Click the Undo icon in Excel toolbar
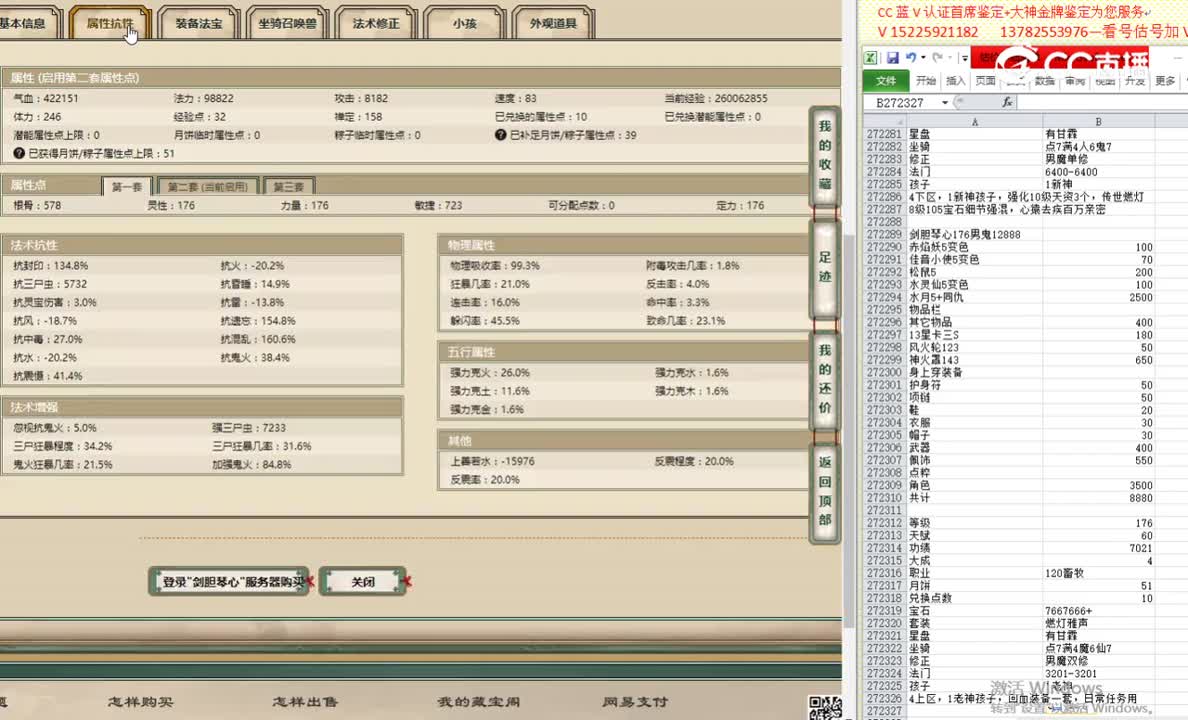Image resolution: width=1188 pixels, height=720 pixels. pos(911,58)
